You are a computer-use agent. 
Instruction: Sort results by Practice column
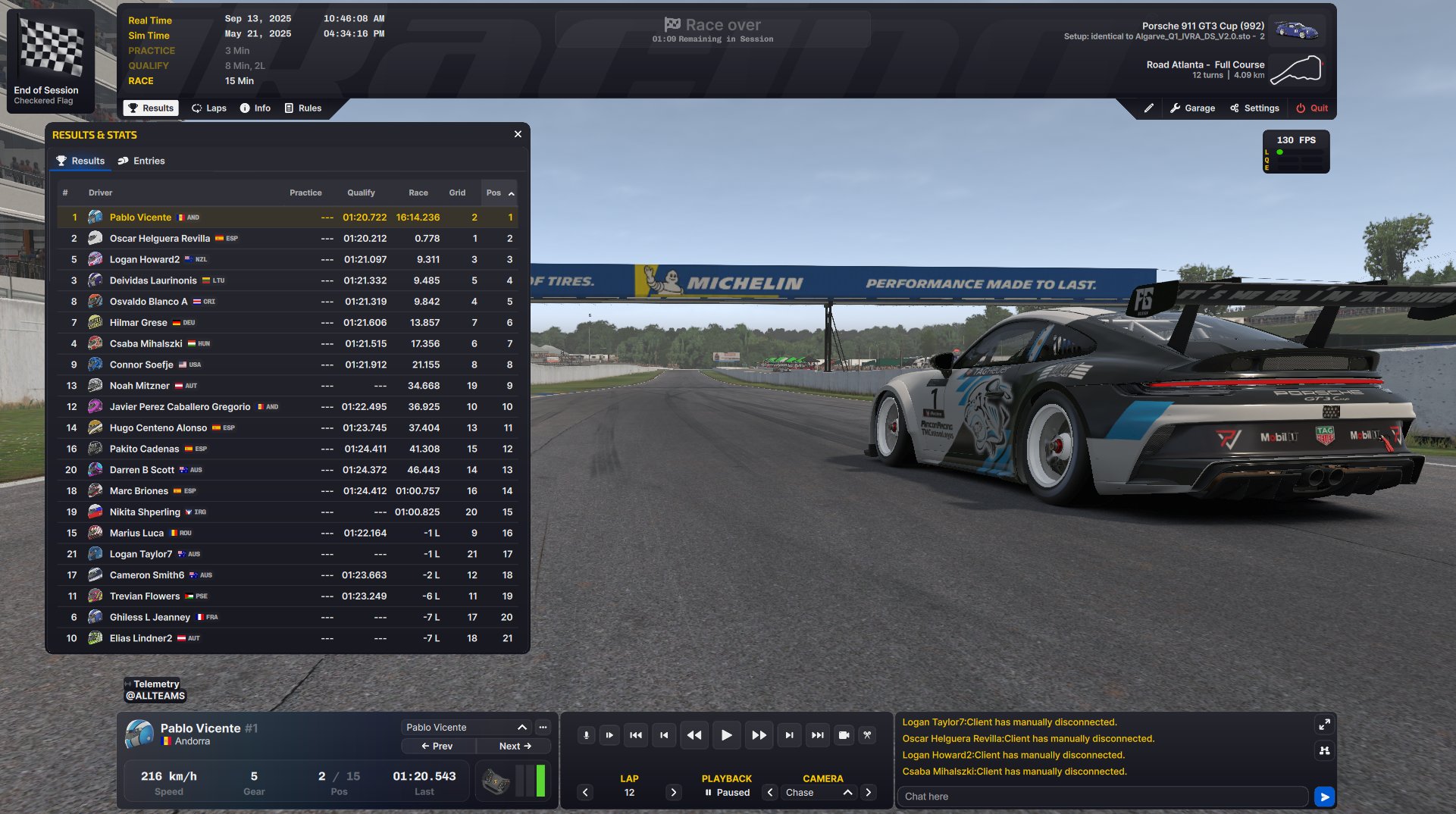[x=305, y=193]
